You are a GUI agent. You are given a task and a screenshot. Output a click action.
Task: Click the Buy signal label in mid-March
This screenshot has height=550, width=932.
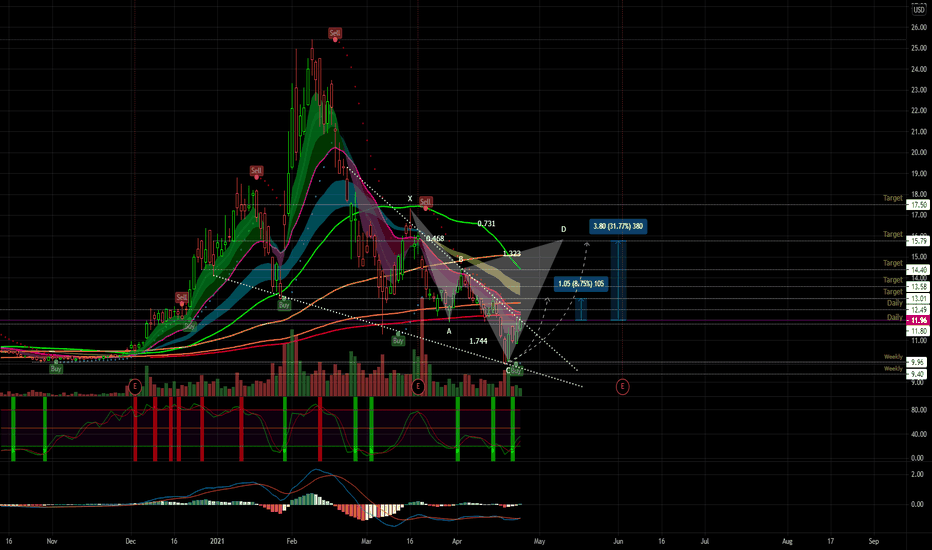tap(398, 341)
